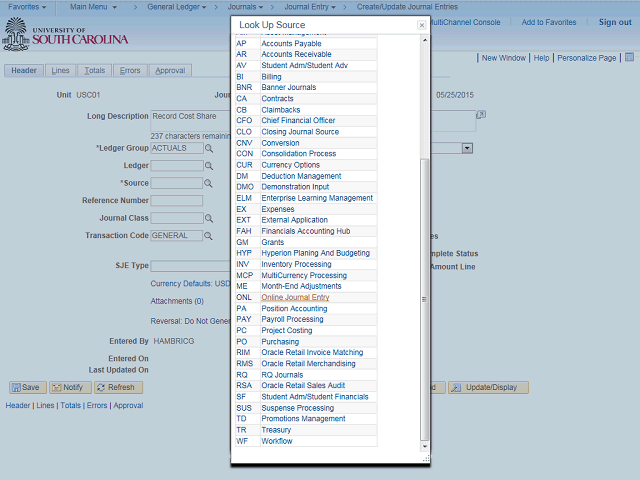Click the page grid icon beside Personalize Page

pos(629,58)
